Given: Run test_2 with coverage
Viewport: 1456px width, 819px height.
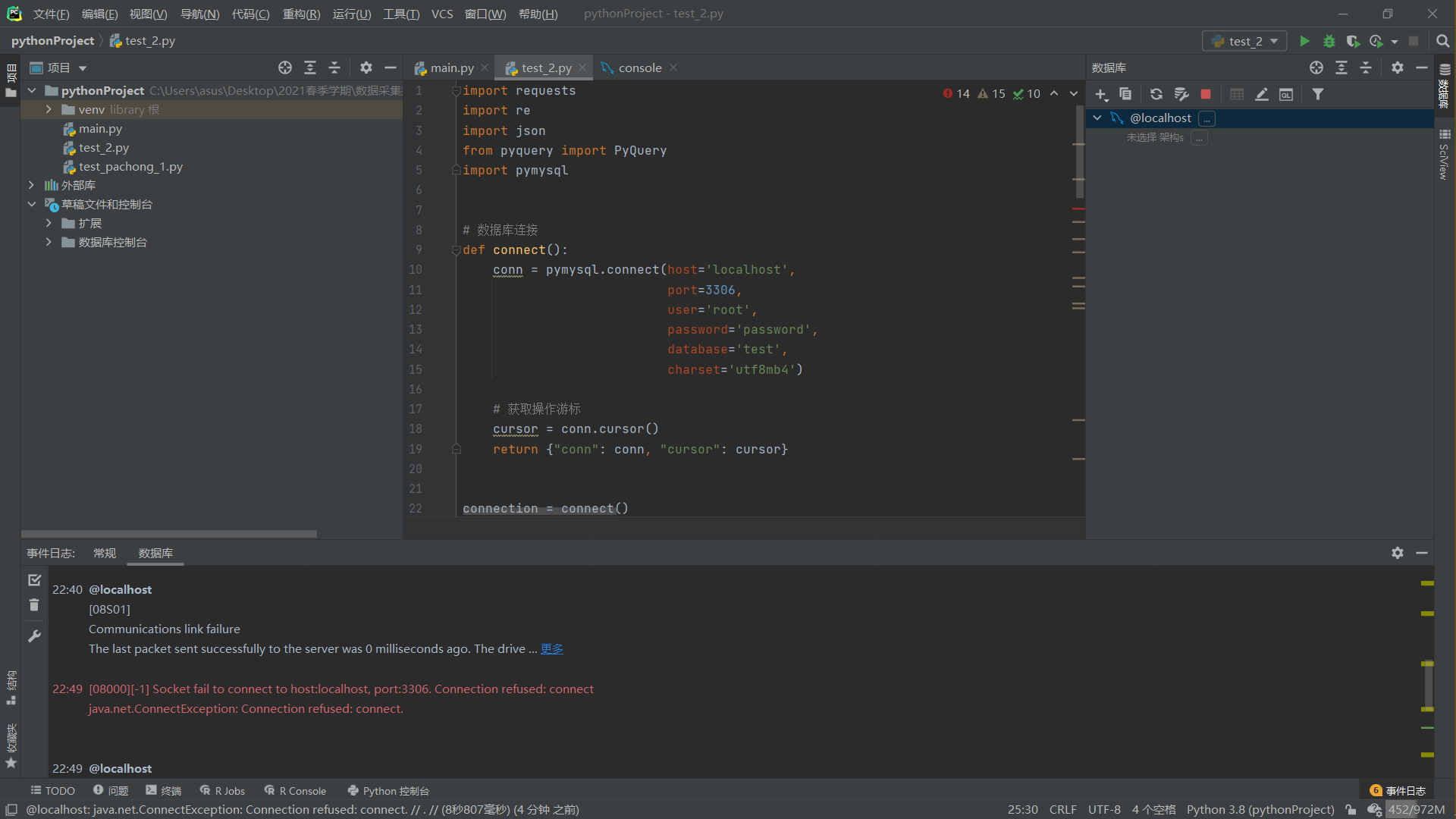Looking at the screenshot, I should (1352, 41).
